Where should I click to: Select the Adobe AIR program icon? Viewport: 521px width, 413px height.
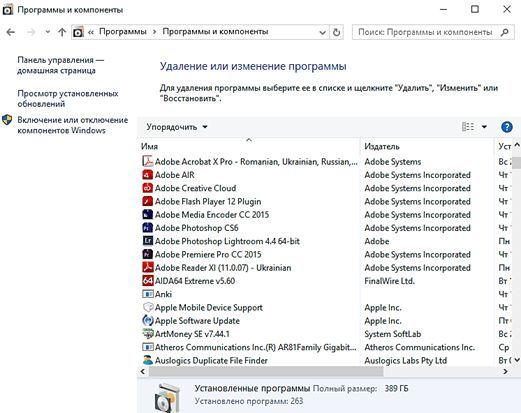(x=148, y=175)
